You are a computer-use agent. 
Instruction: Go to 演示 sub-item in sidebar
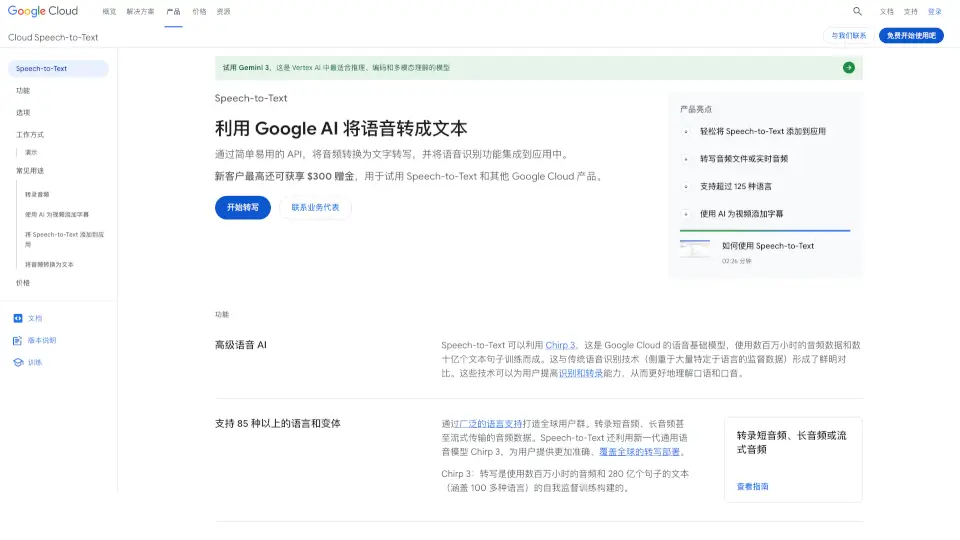31,152
